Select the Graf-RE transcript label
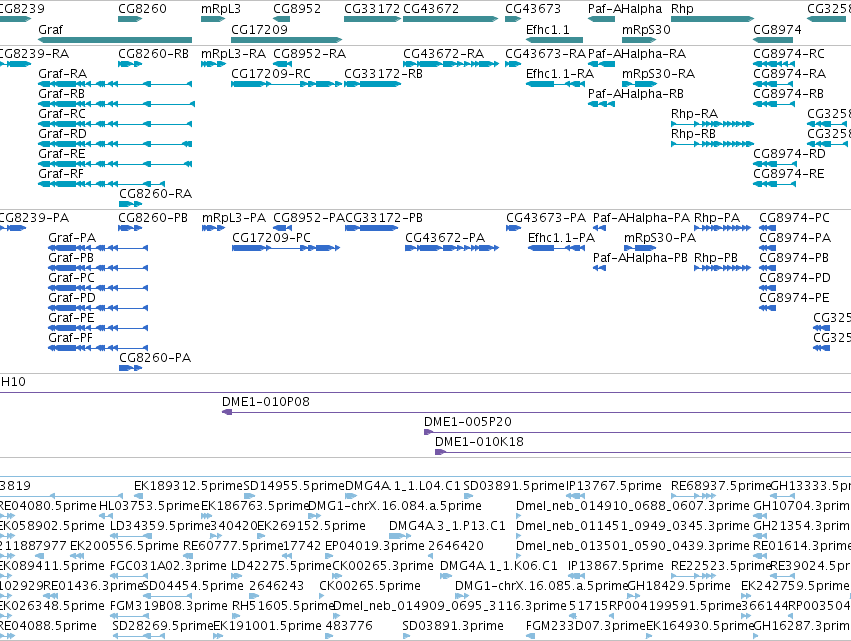Image resolution: width=851 pixels, height=641 pixels. pos(61,154)
